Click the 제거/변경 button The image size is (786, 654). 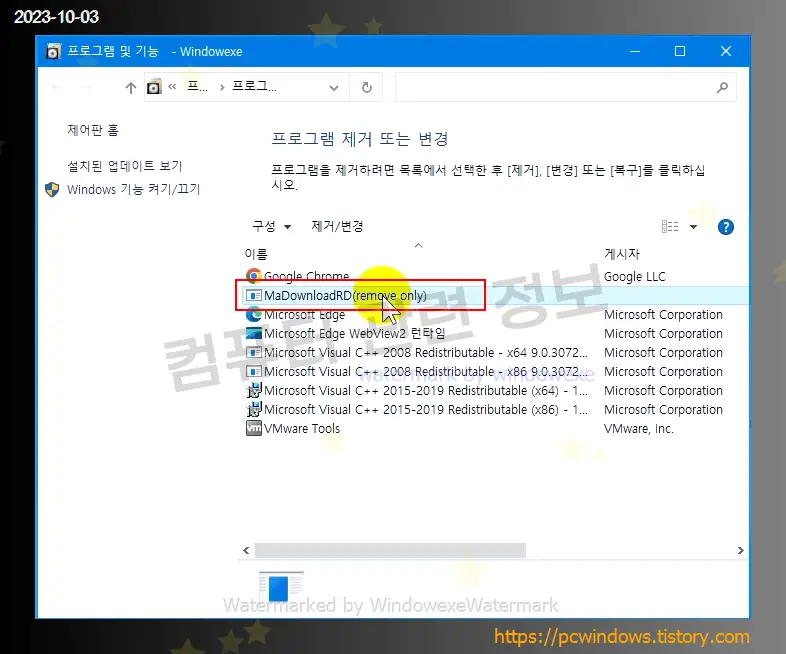[x=337, y=227]
